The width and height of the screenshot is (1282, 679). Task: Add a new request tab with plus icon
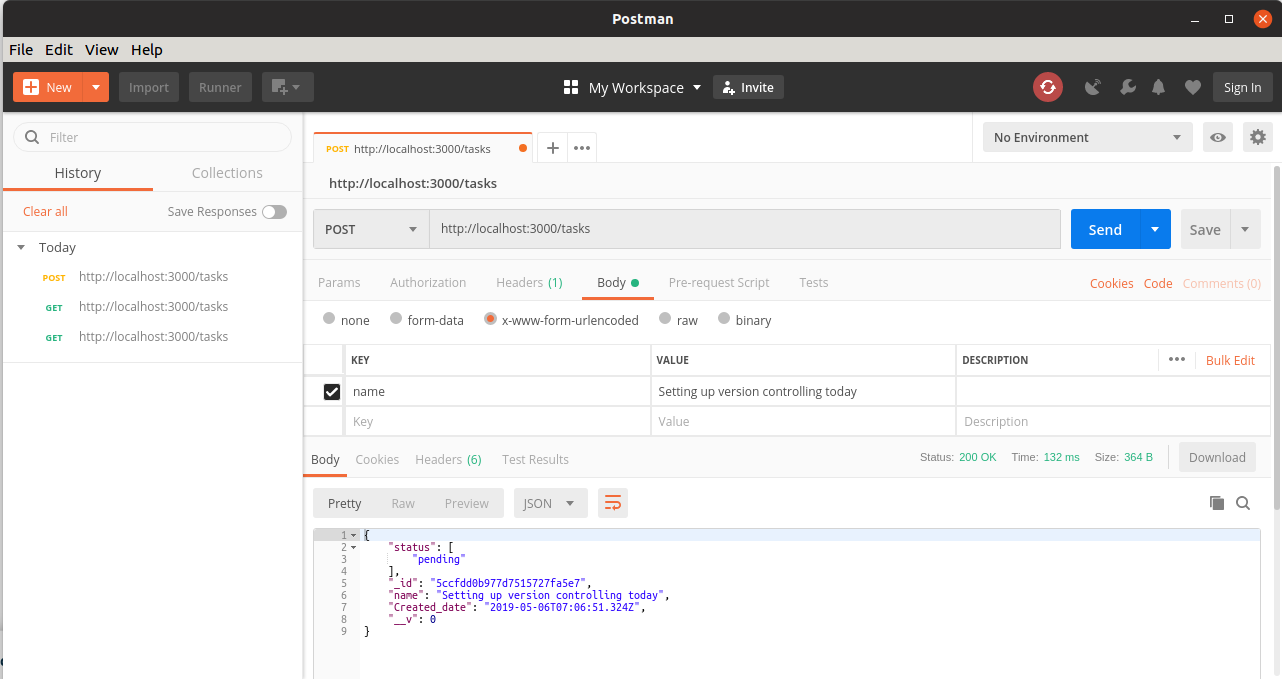552,148
